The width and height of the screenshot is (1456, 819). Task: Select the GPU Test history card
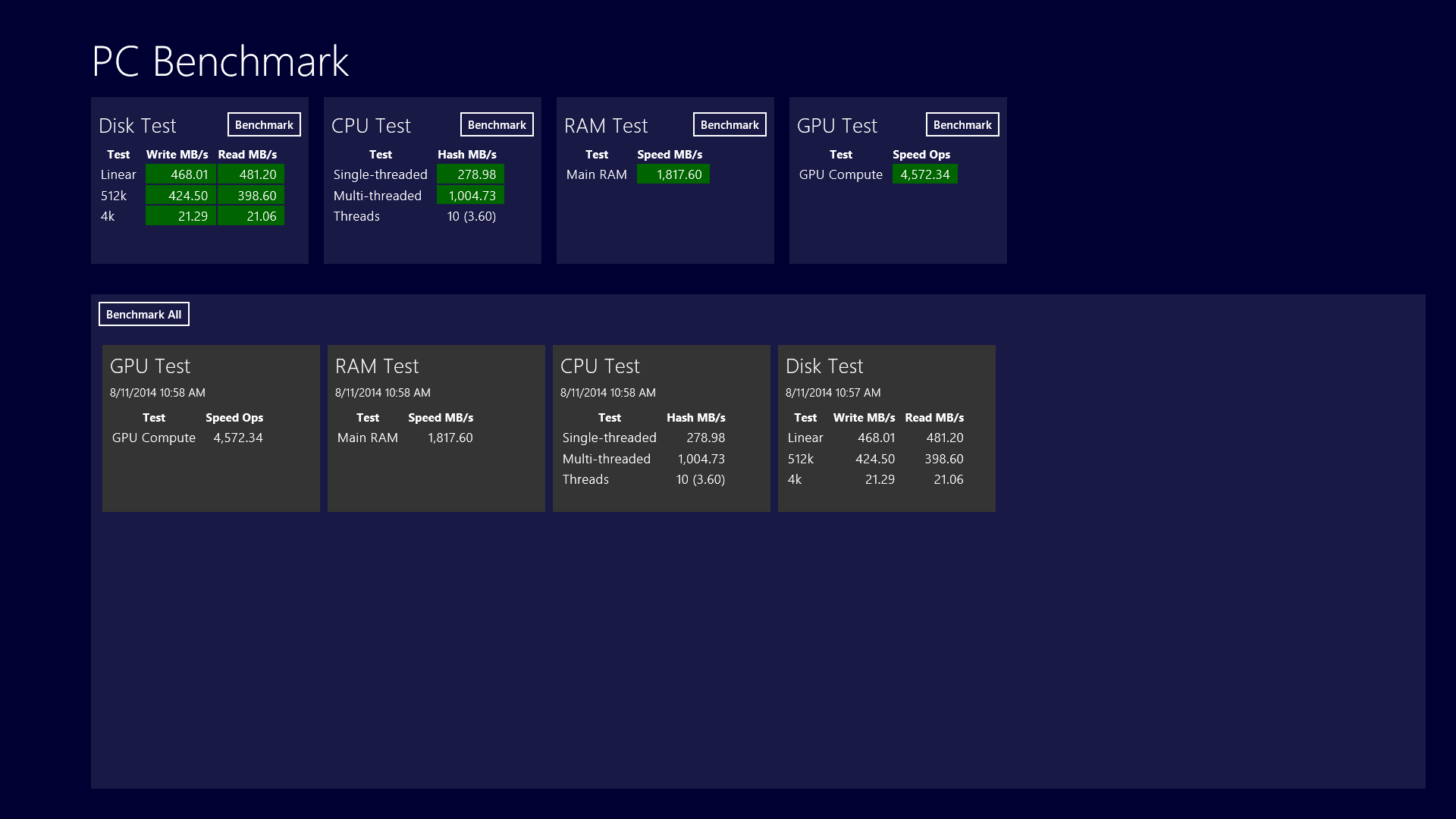pos(211,428)
